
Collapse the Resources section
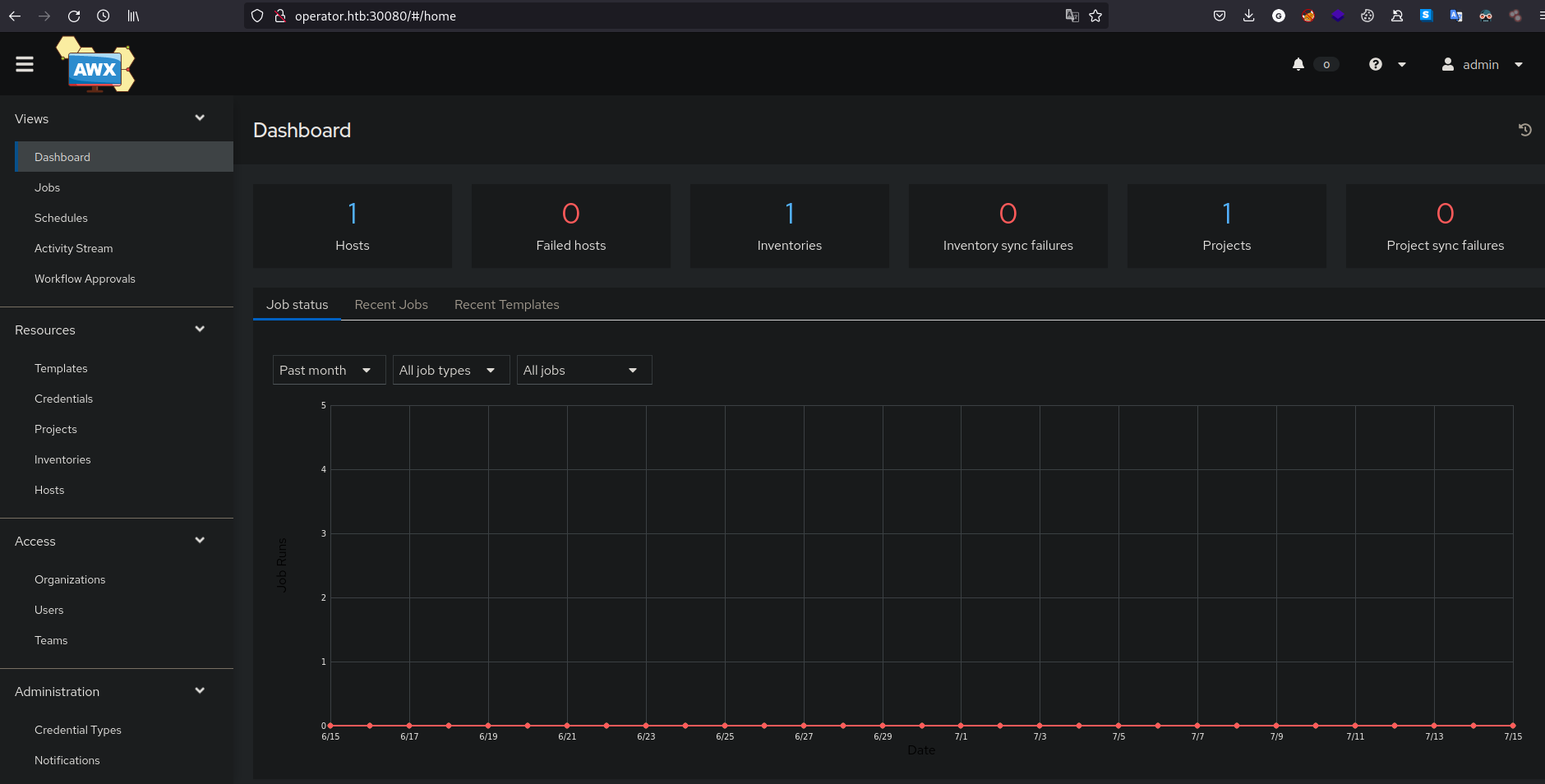coord(200,330)
